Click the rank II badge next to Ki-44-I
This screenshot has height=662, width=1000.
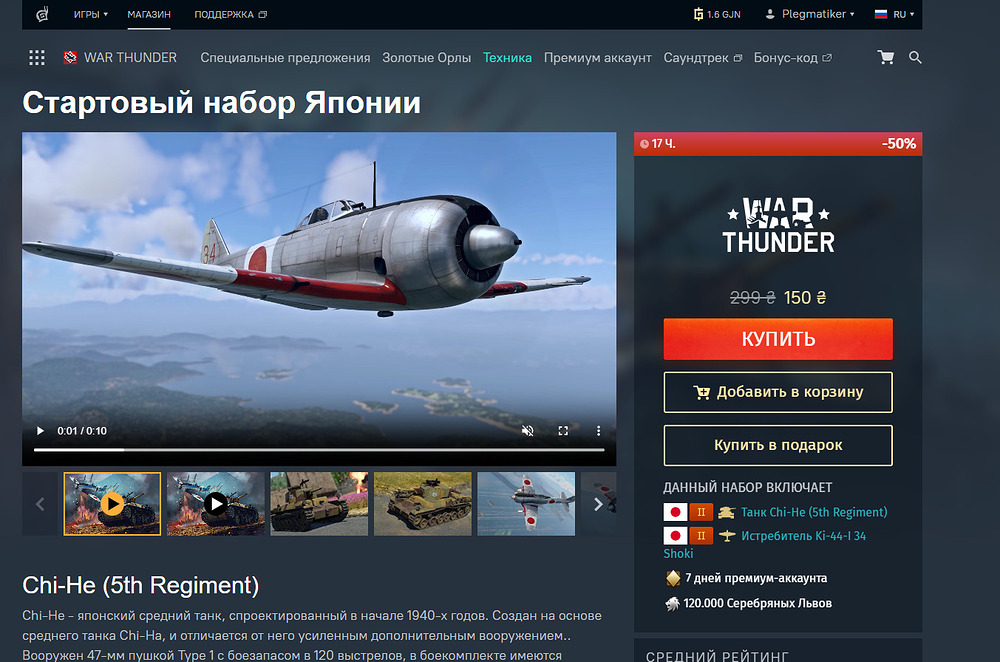click(701, 536)
